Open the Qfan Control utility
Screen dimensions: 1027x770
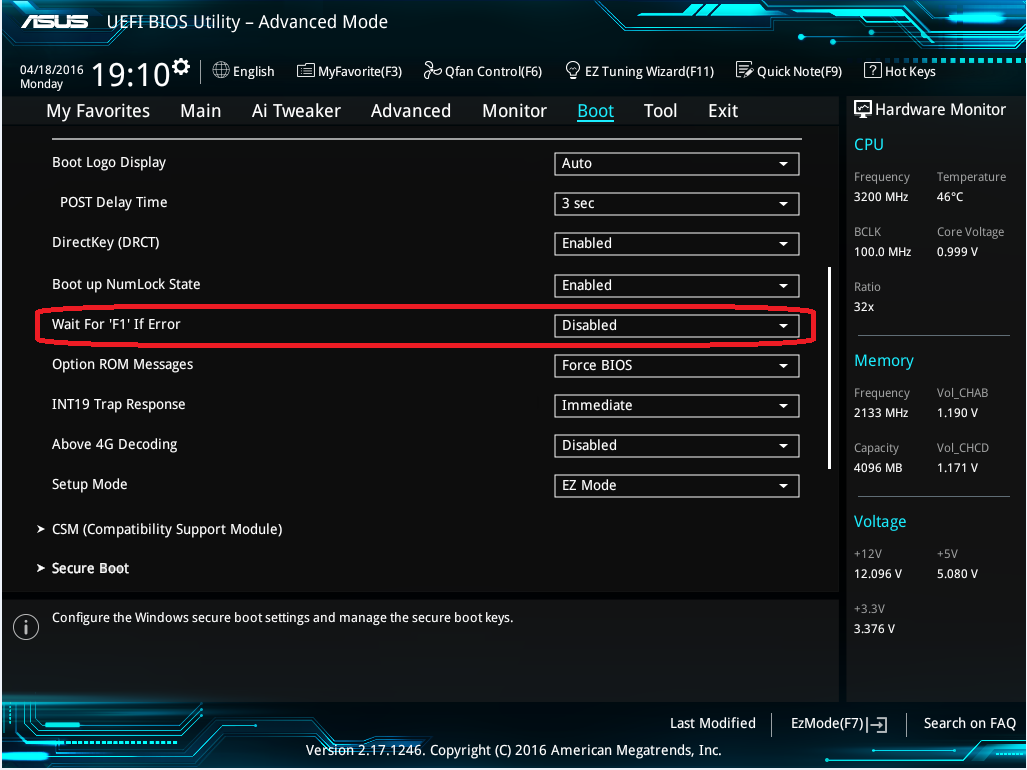point(483,70)
